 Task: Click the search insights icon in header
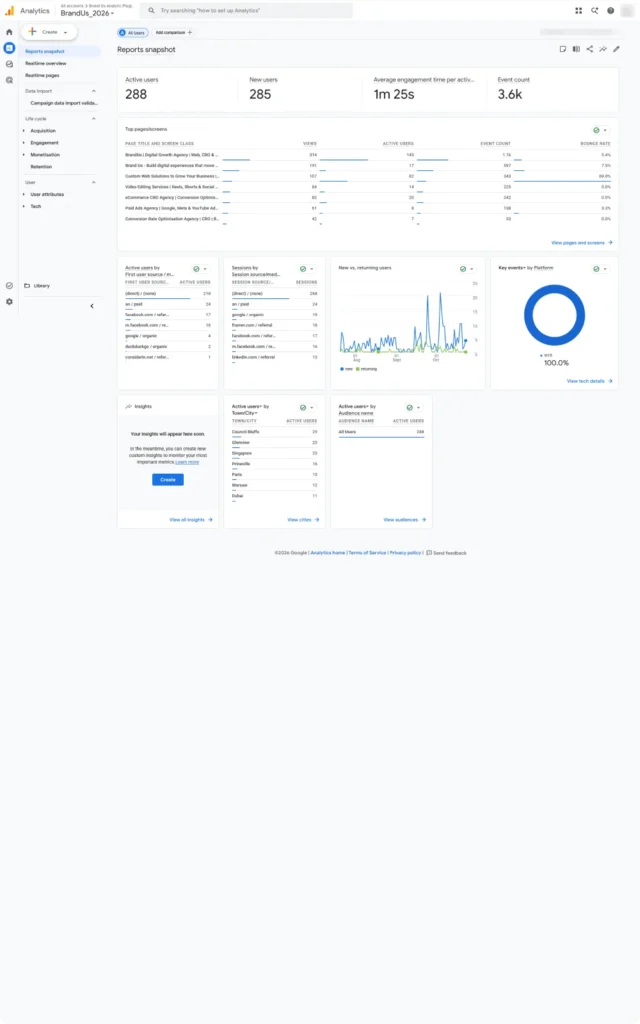tap(594, 10)
